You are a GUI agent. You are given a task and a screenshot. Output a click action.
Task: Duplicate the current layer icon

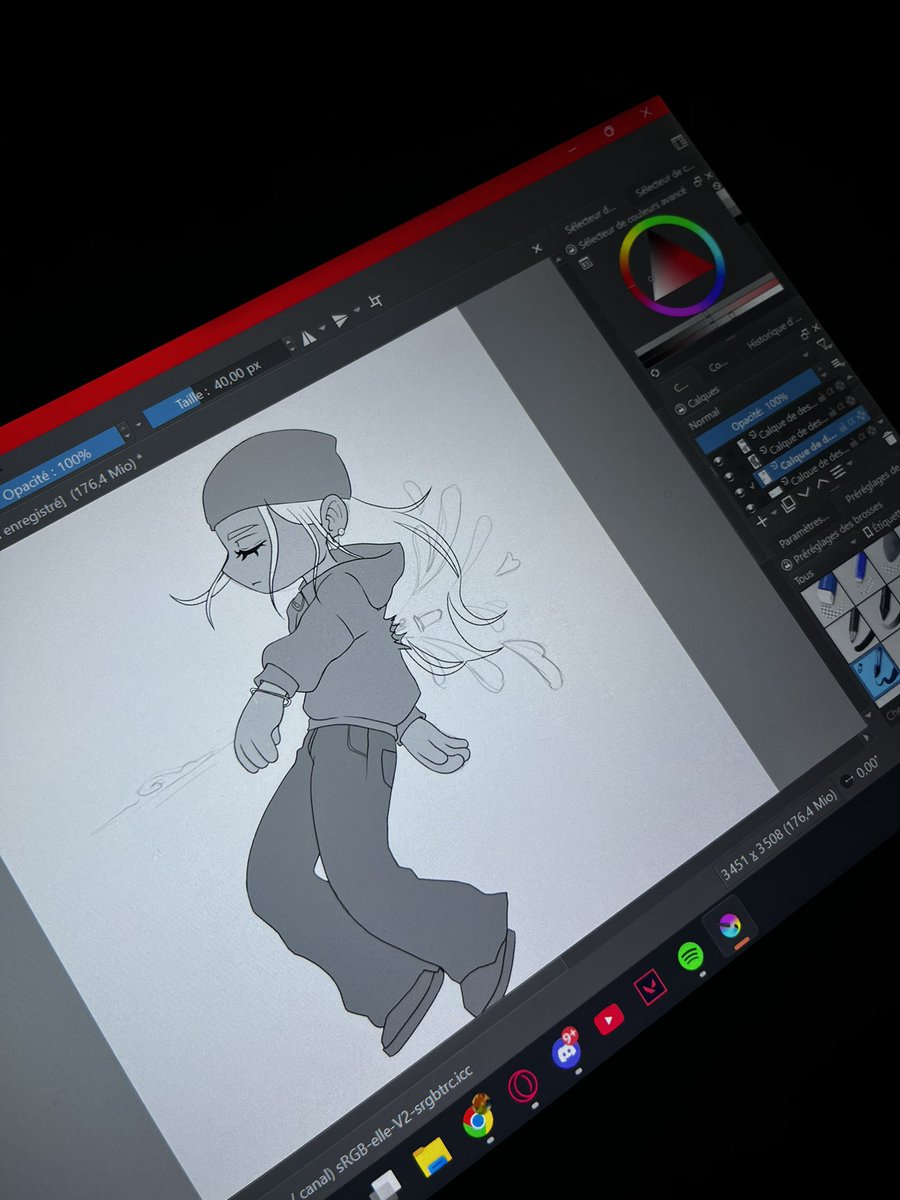tap(788, 503)
